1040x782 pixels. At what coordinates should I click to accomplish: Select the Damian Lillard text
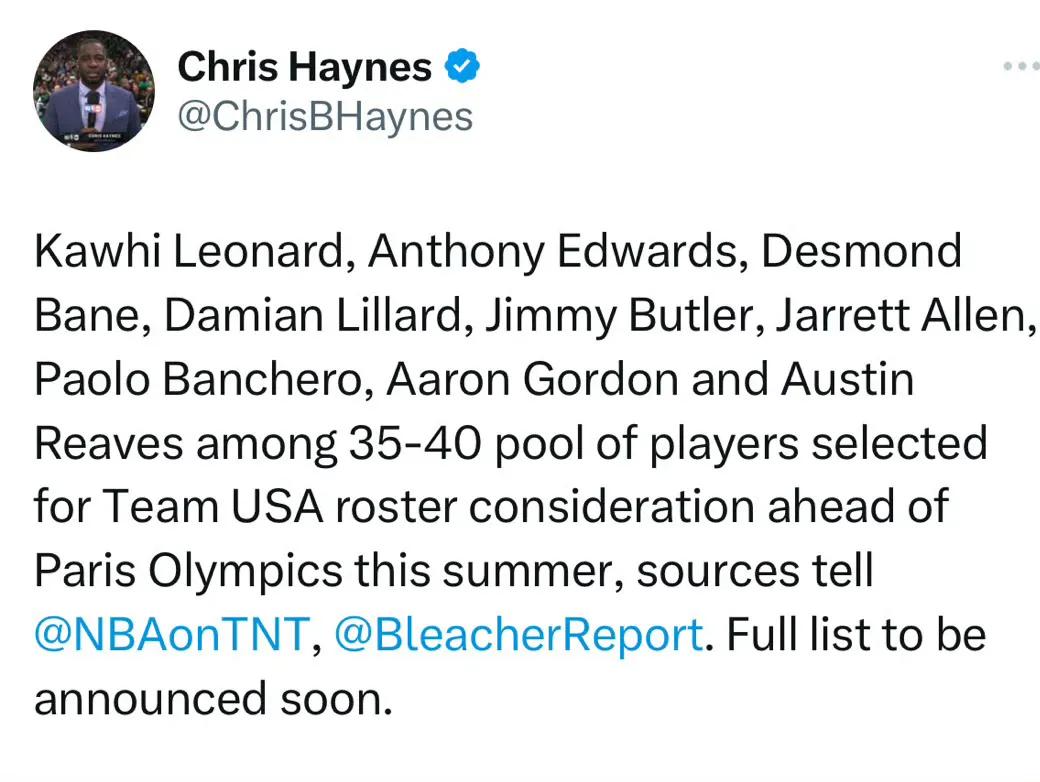coord(312,315)
